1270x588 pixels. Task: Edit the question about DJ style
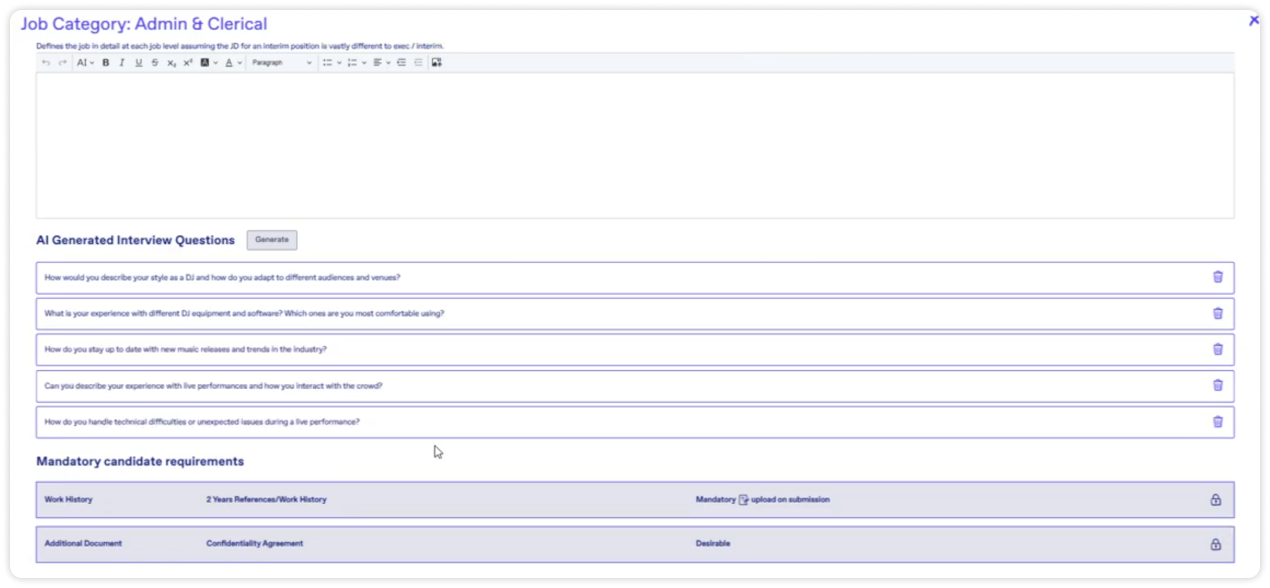point(635,278)
